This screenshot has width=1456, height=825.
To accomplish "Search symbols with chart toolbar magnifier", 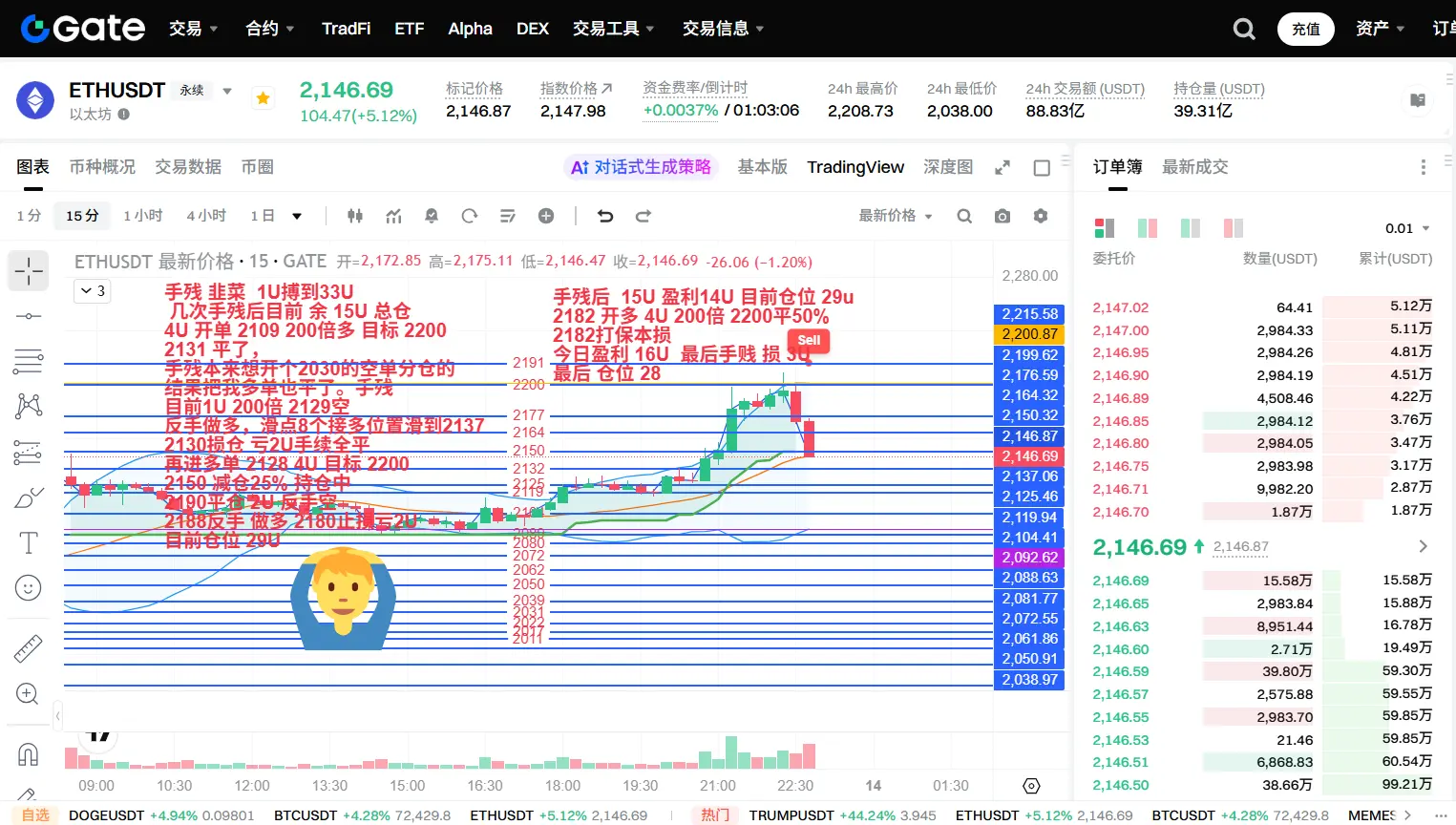I will pos(964,216).
